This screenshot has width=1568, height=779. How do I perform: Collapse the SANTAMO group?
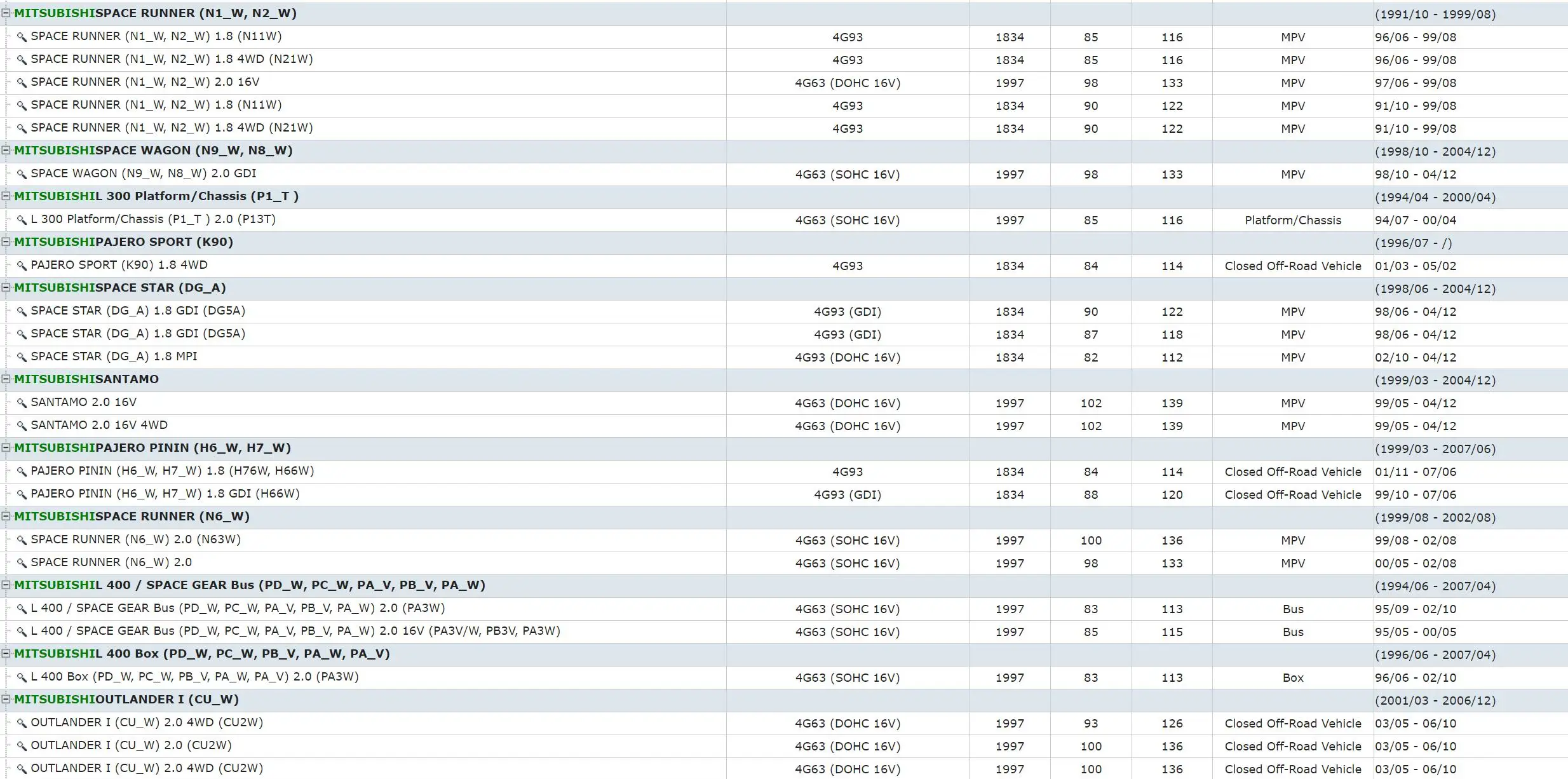click(x=6, y=379)
